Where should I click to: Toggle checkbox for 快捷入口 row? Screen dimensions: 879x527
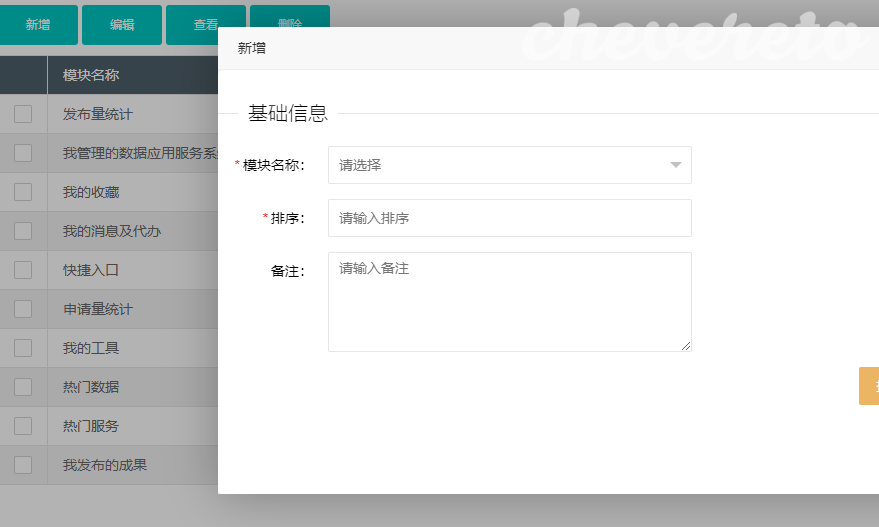[23, 270]
